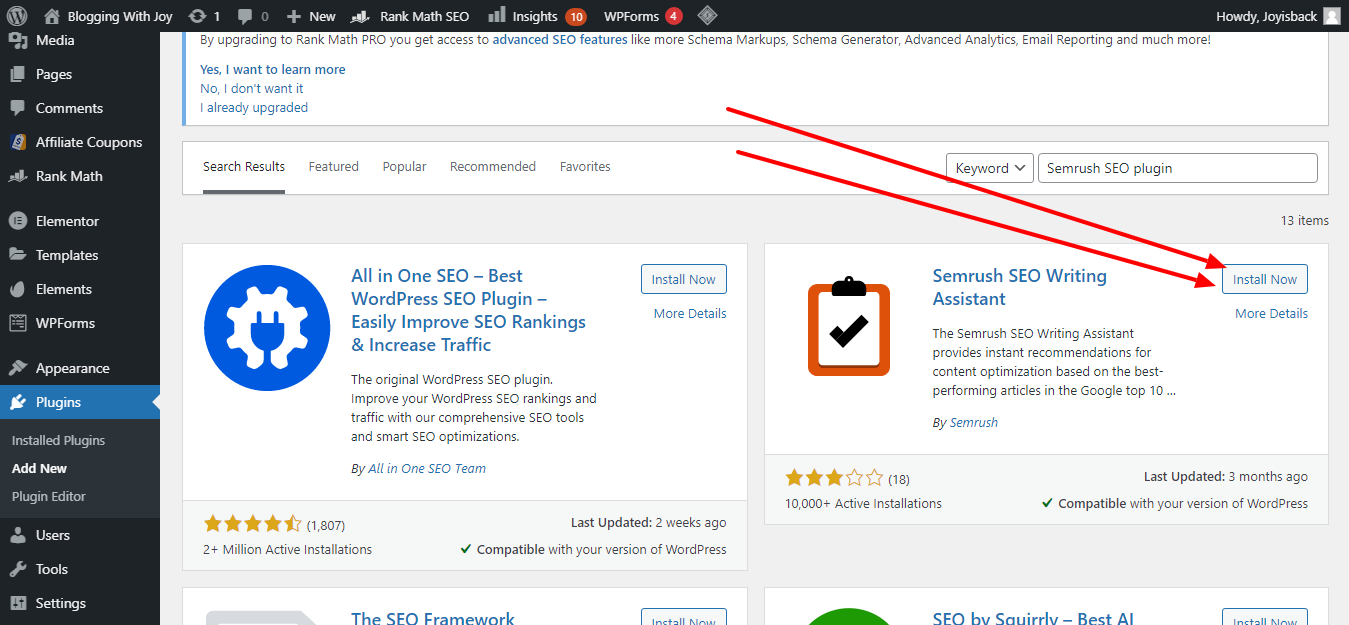Expand the Keyword search type dropdown
The width and height of the screenshot is (1349, 625).
point(990,168)
